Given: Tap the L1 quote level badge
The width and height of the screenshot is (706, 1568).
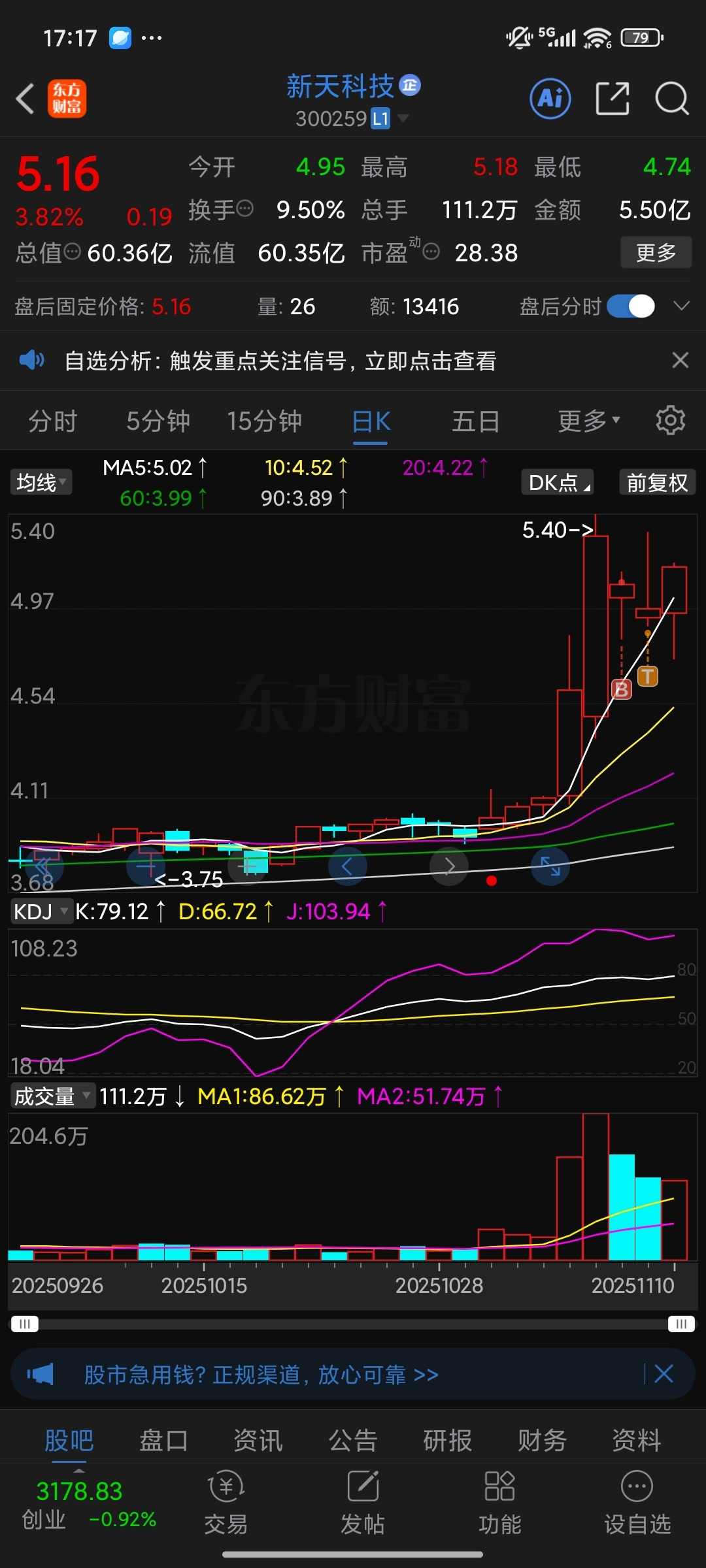Looking at the screenshot, I should point(380,118).
